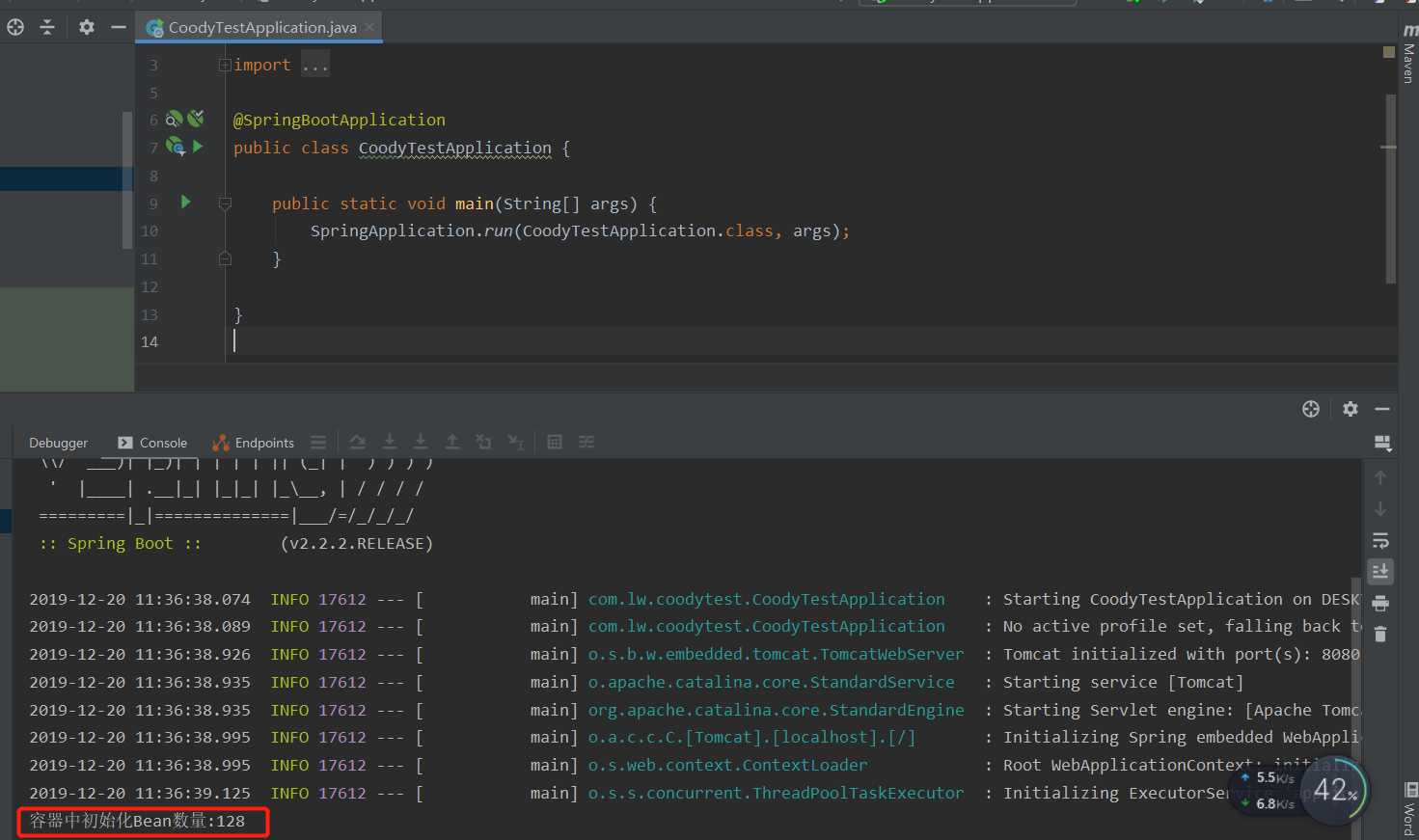Click 'Starting service [Tomcat]' log message
Image resolution: width=1419 pixels, height=840 pixels.
coord(1124,682)
